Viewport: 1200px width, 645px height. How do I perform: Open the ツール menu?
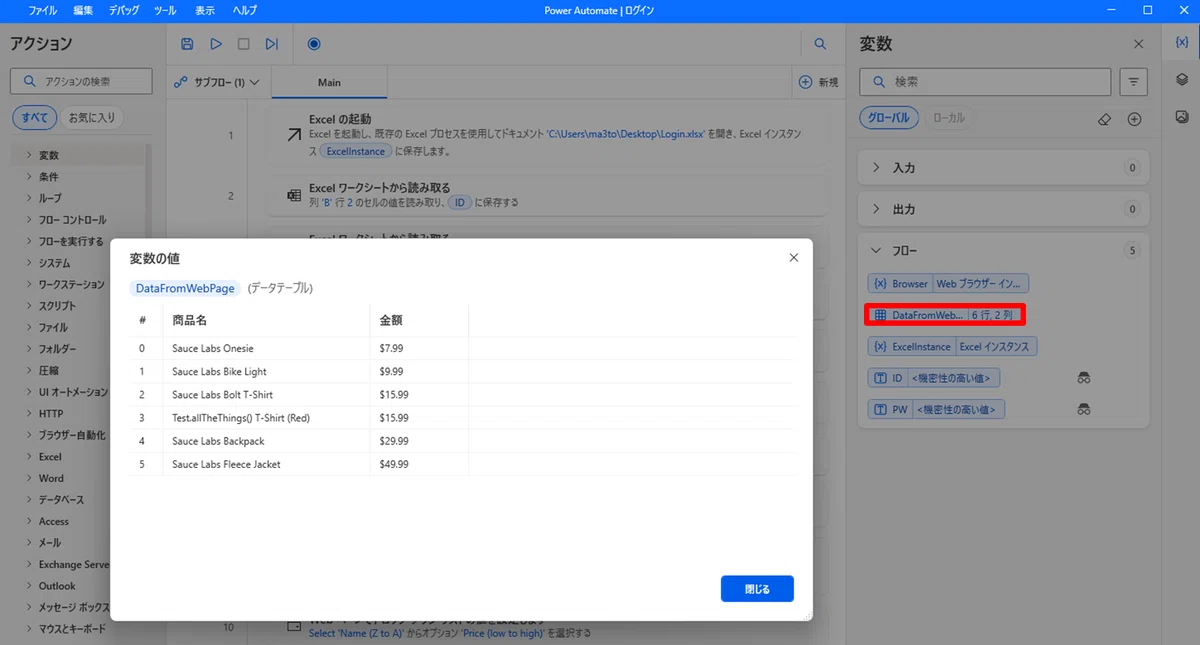click(x=165, y=10)
